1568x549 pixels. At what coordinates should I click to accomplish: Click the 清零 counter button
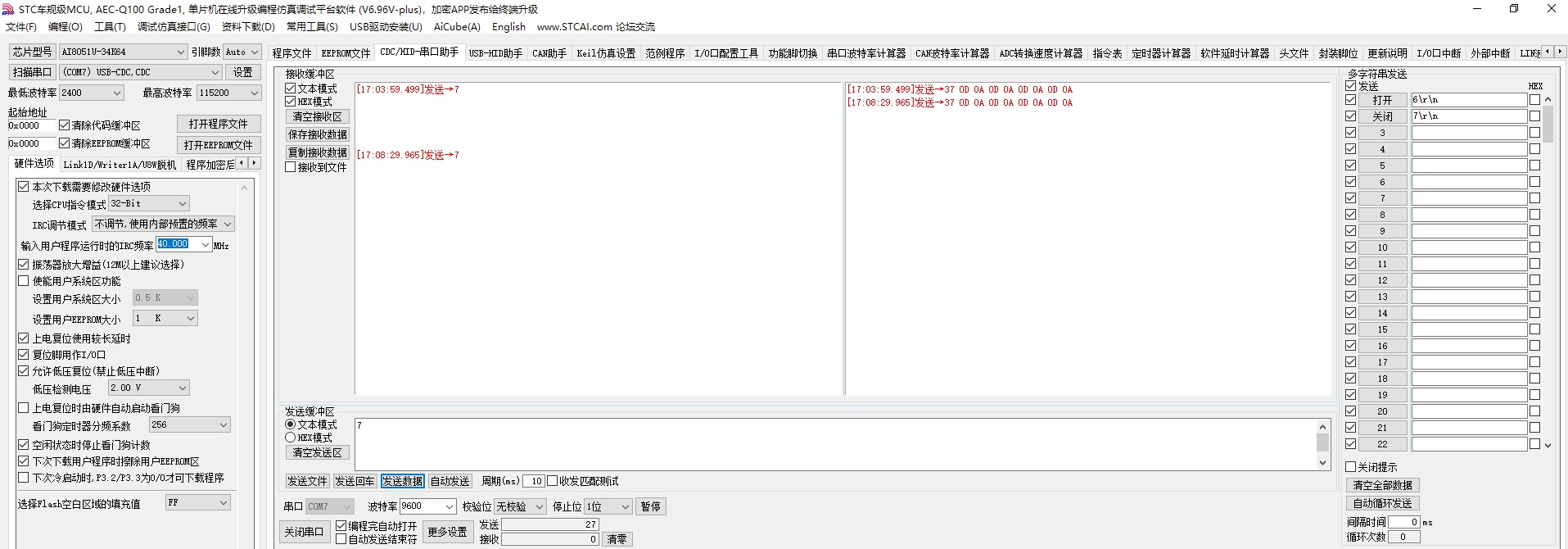point(617,539)
